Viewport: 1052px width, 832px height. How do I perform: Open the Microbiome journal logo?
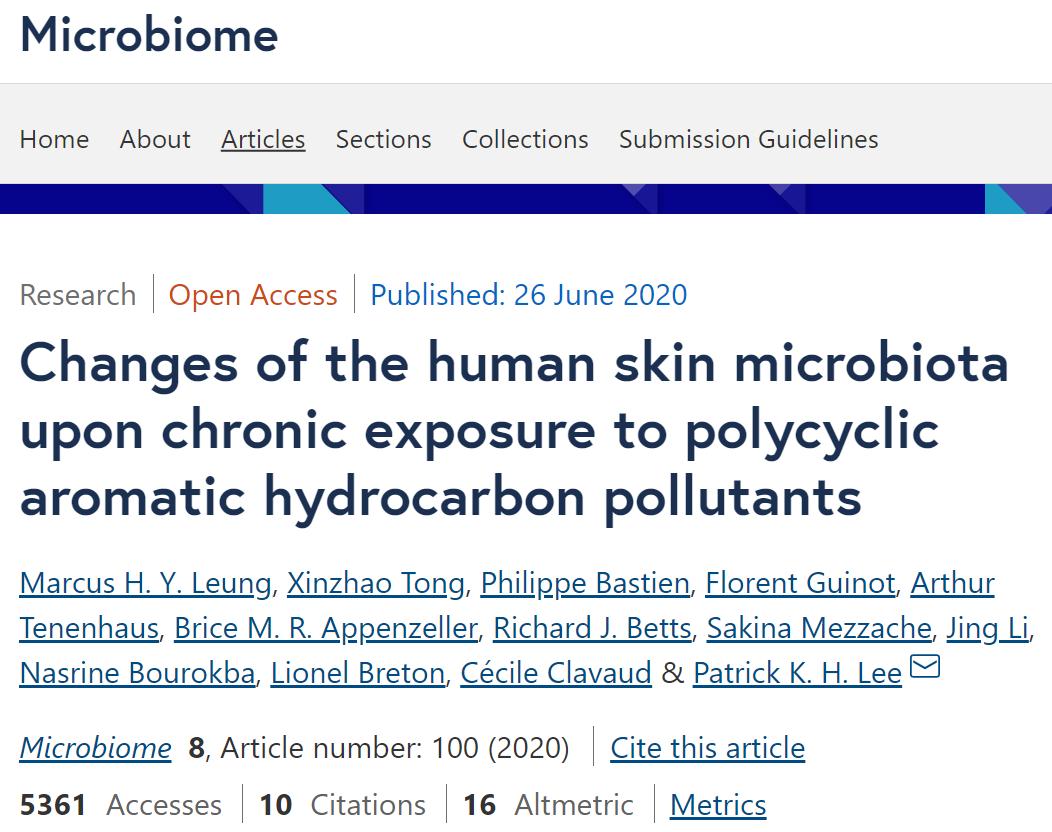point(149,34)
